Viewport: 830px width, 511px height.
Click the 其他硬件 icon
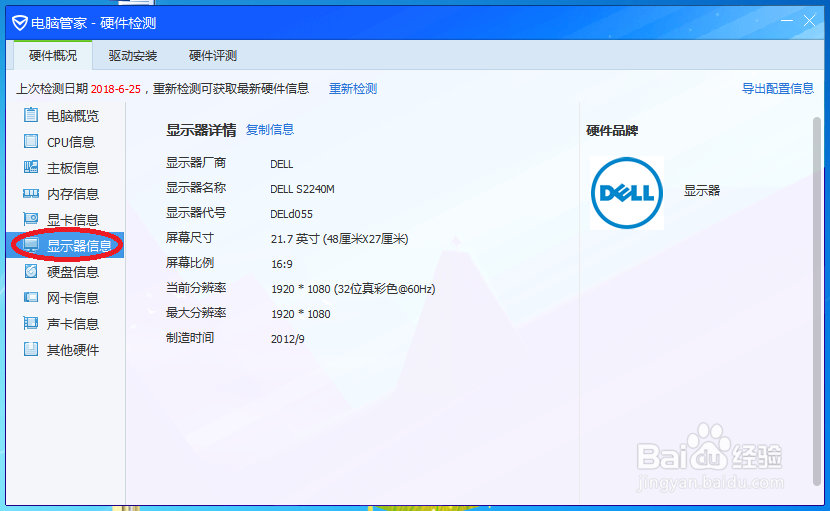[x=31, y=349]
